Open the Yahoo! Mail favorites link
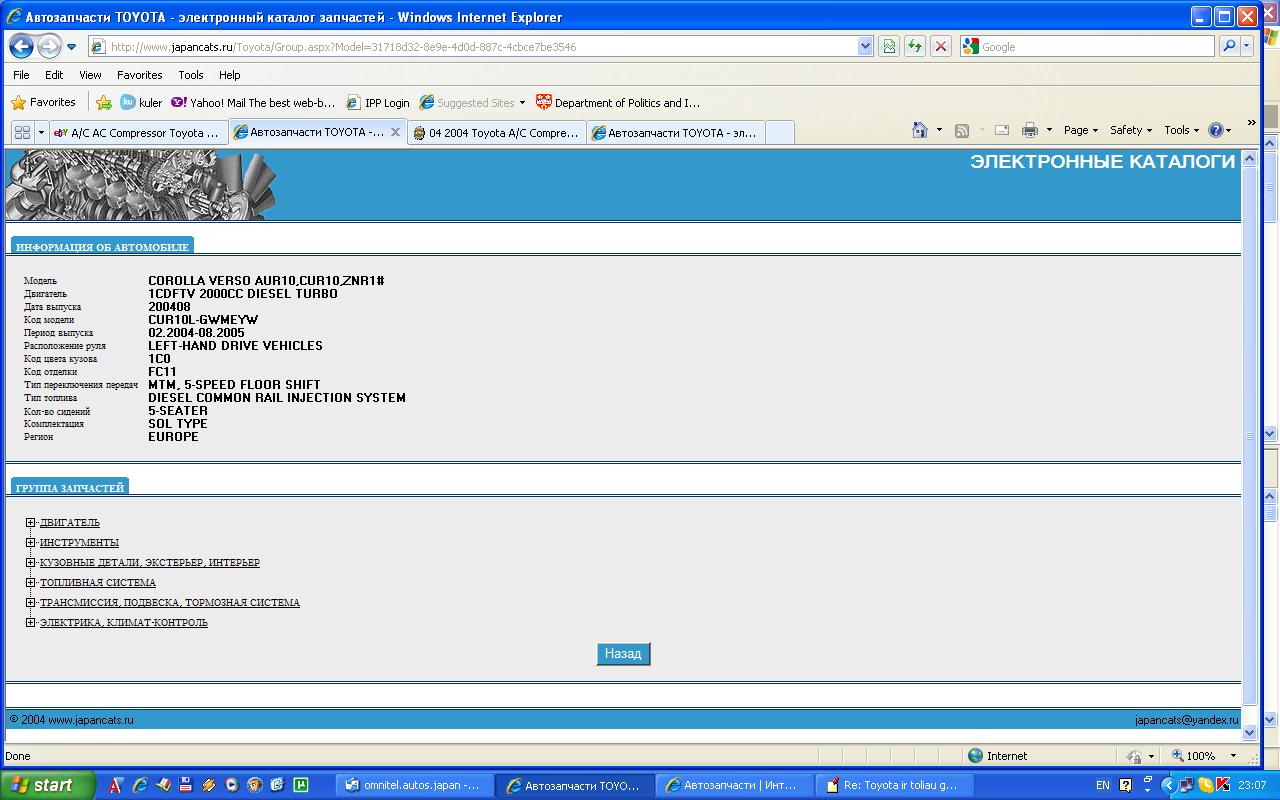 click(253, 102)
